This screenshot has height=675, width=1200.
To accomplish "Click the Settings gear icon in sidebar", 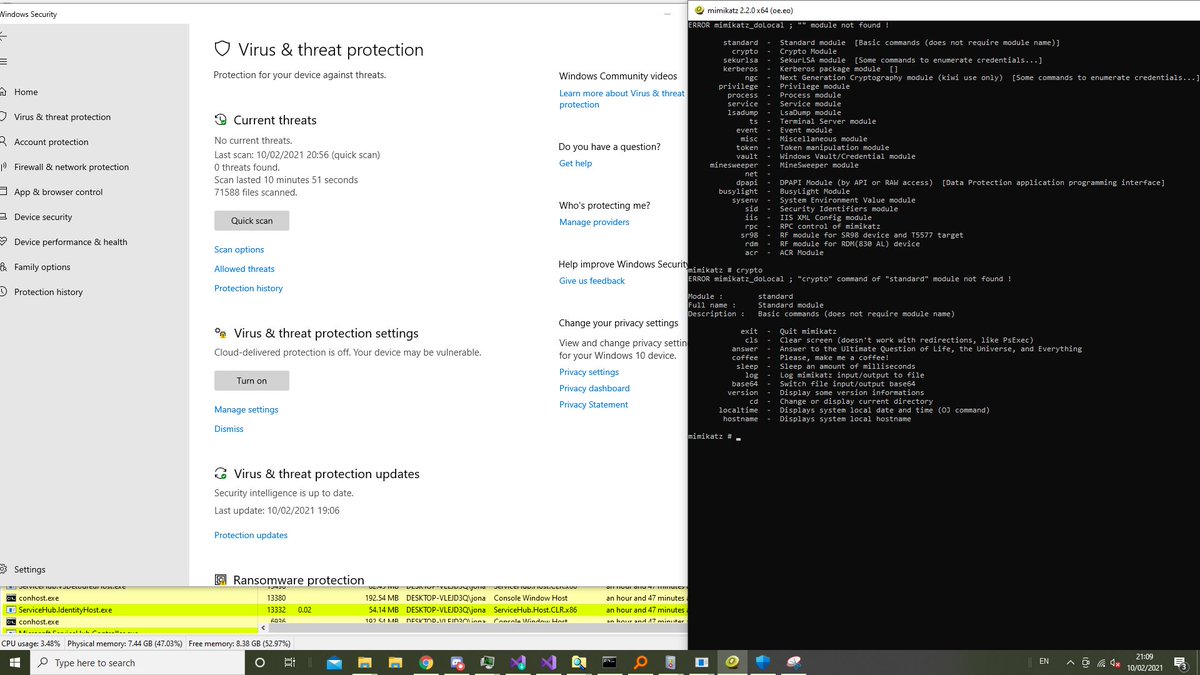I will coord(4,569).
